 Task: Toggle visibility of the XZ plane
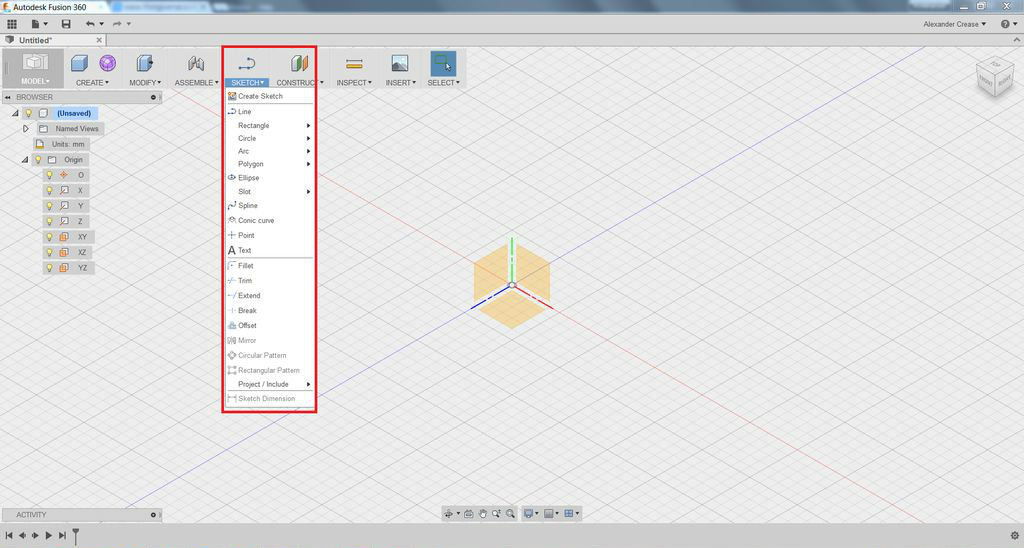pos(49,252)
